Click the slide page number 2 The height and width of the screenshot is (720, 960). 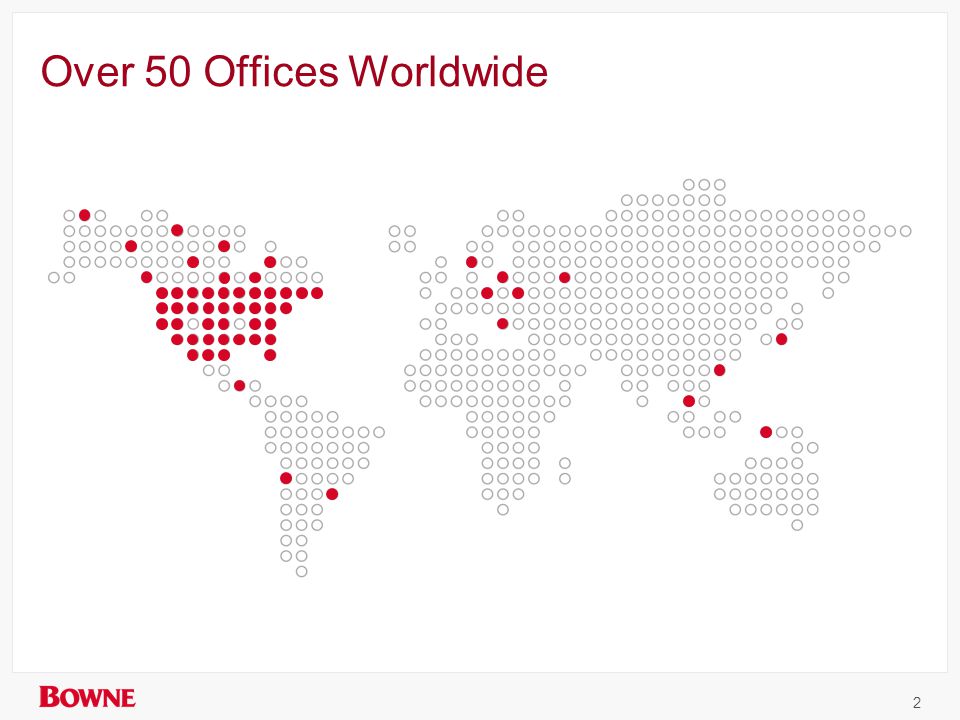tap(917, 702)
